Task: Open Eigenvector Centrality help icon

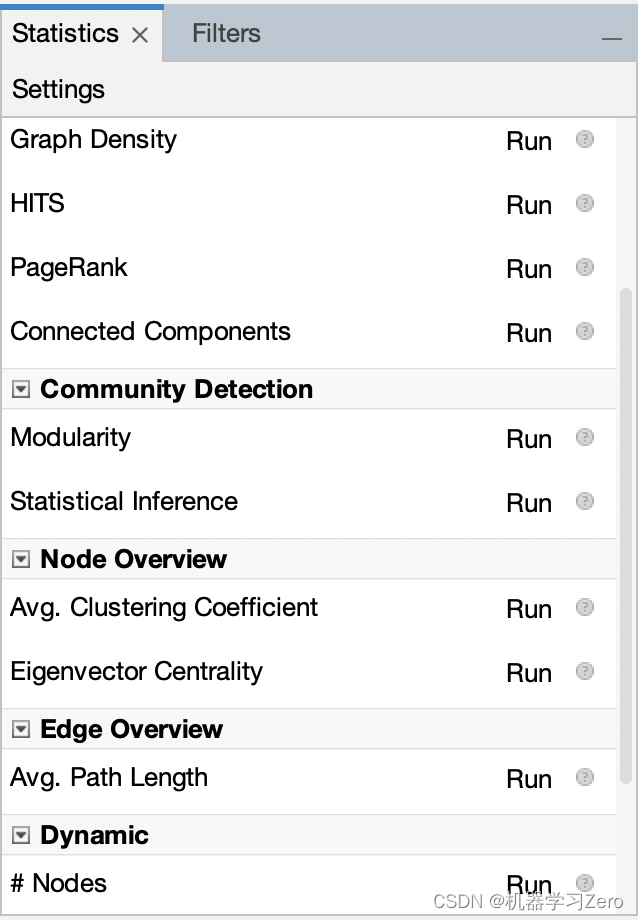Action: pyautogui.click(x=585, y=671)
